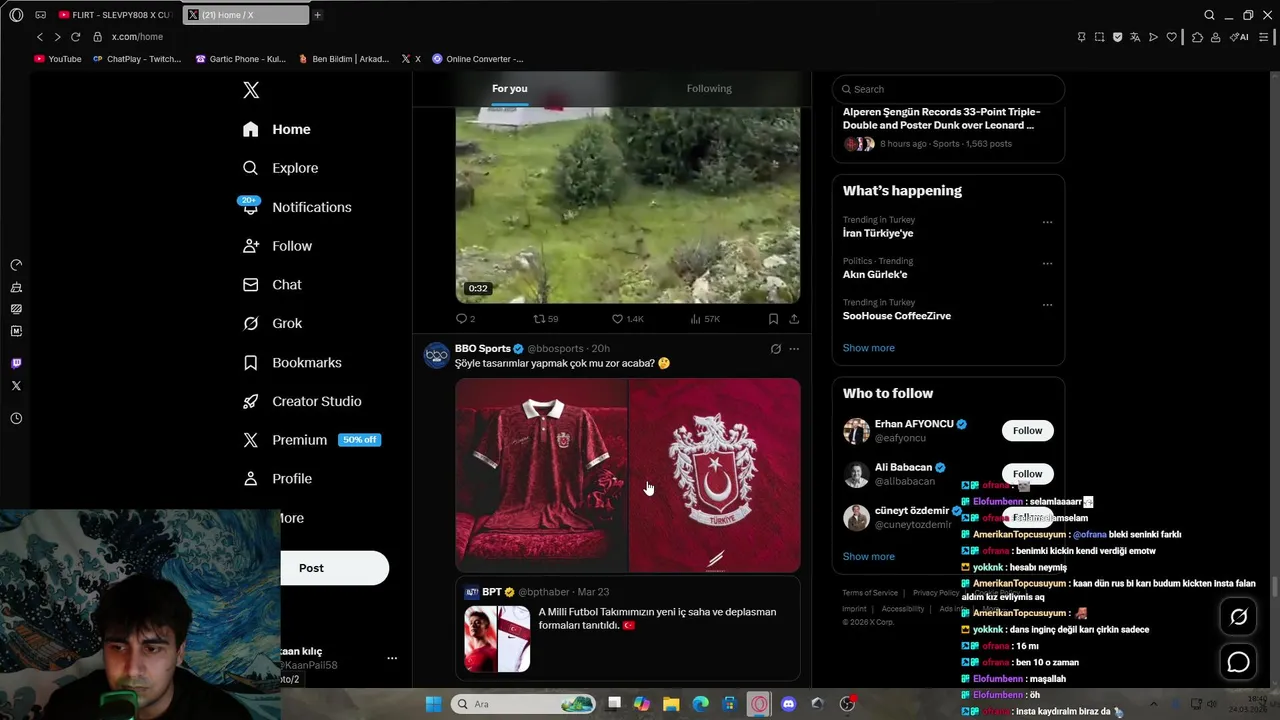This screenshot has height=720, width=1280.
Task: Repost the video post with 59 reposts
Action: click(545, 319)
